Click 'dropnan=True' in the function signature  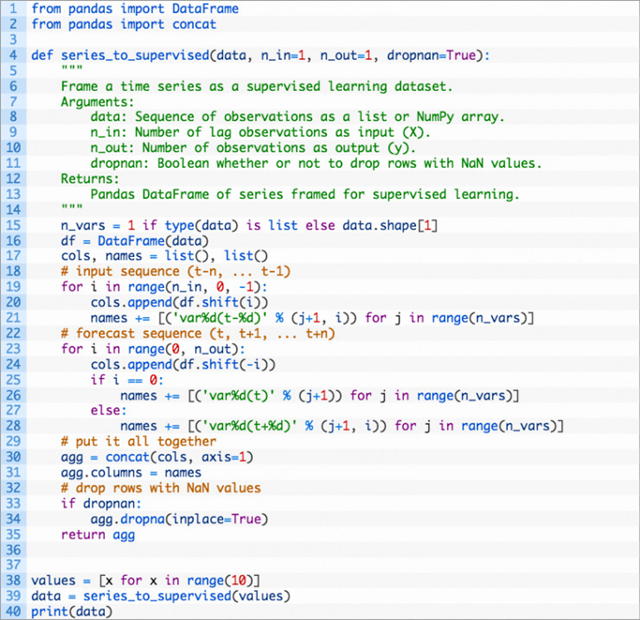pyautogui.click(x=431, y=56)
